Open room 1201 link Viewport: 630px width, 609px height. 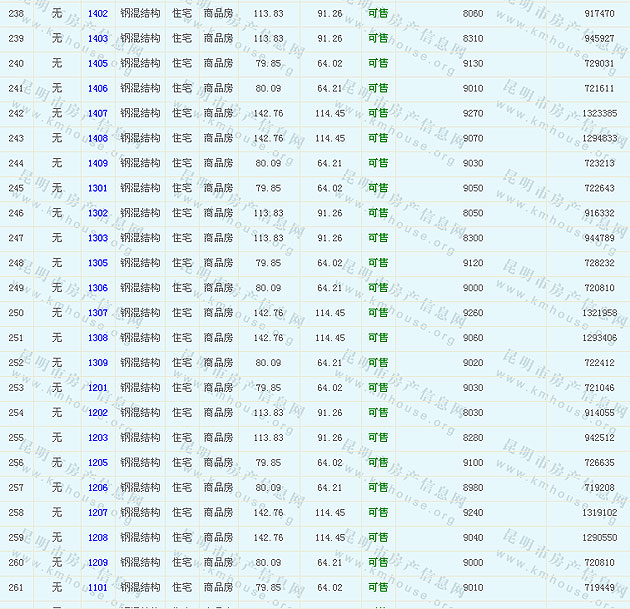[97, 389]
